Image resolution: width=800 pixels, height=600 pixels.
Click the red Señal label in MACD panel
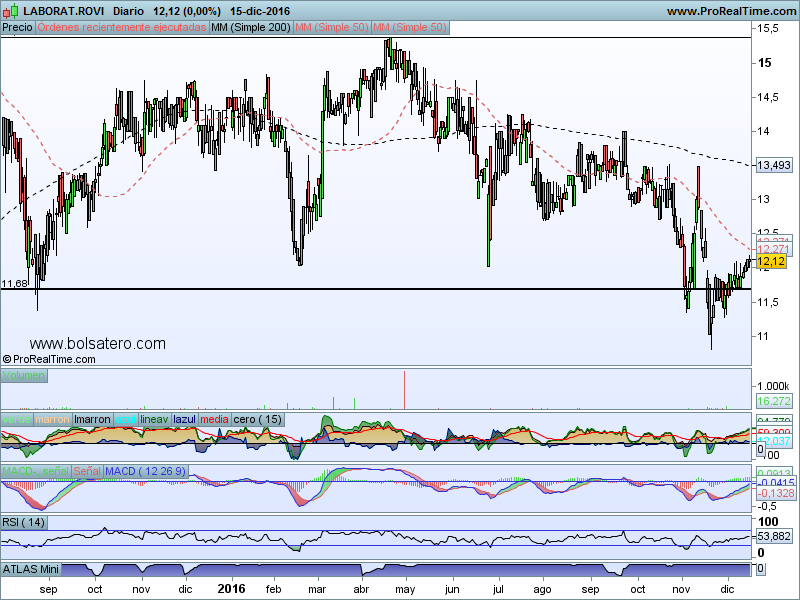pyautogui.click(x=86, y=470)
